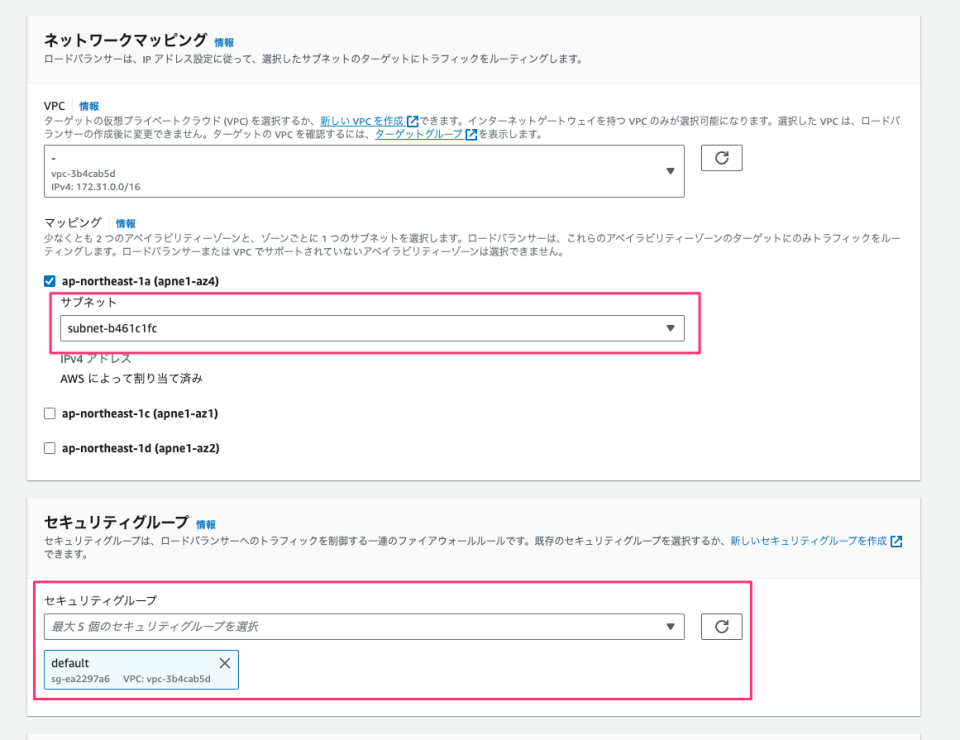Click the sg-ea2297a6 security group ID text
The image size is (960, 740).
[x=80, y=679]
